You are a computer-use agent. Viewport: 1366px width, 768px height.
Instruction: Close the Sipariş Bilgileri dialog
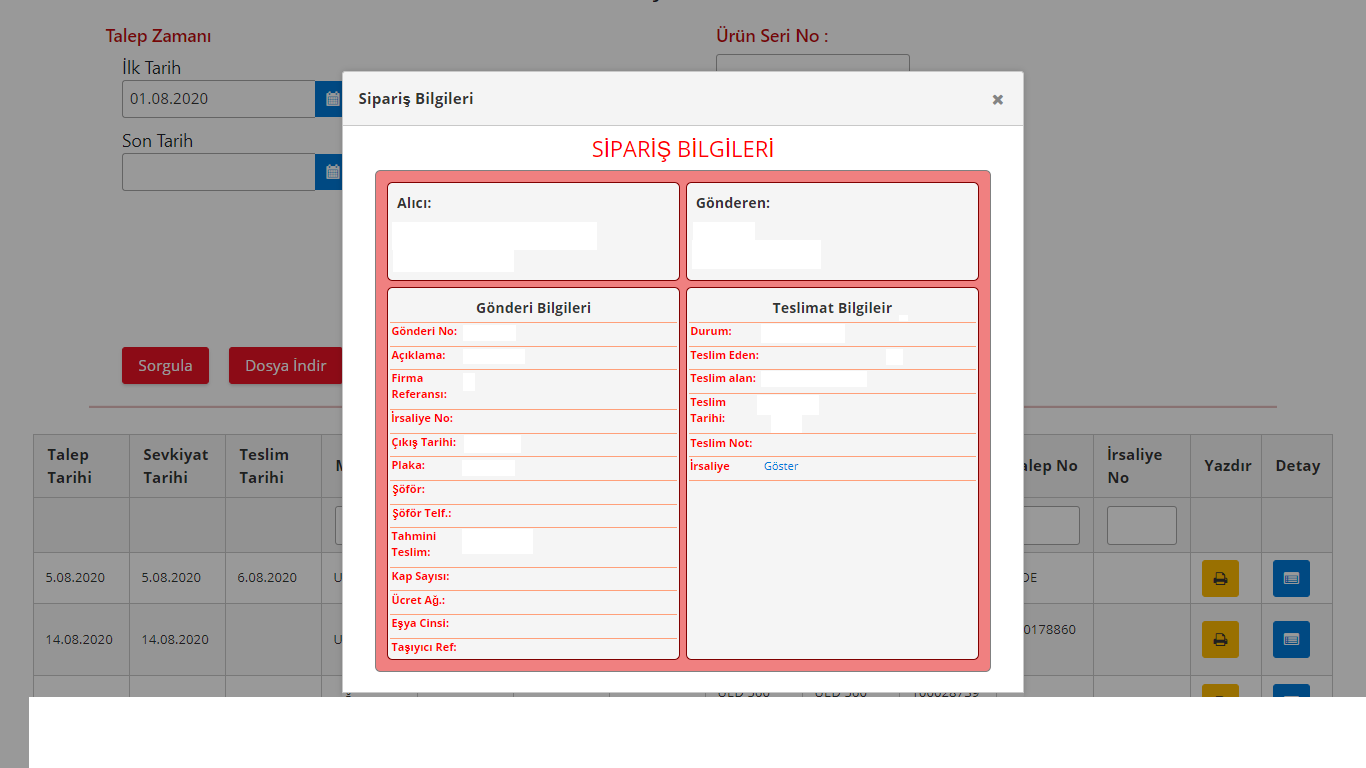997,99
